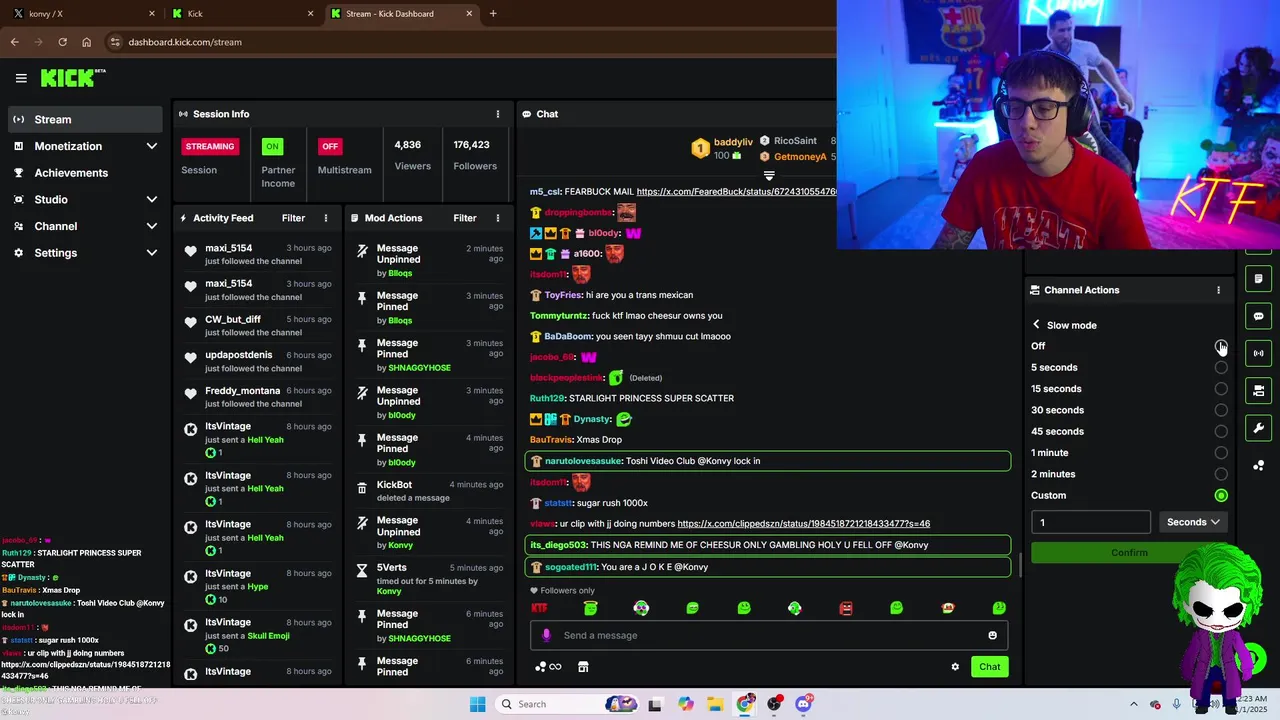Click the broadcast signal sidebar icon
Viewport: 1280px width, 720px height.
pos(1258,353)
